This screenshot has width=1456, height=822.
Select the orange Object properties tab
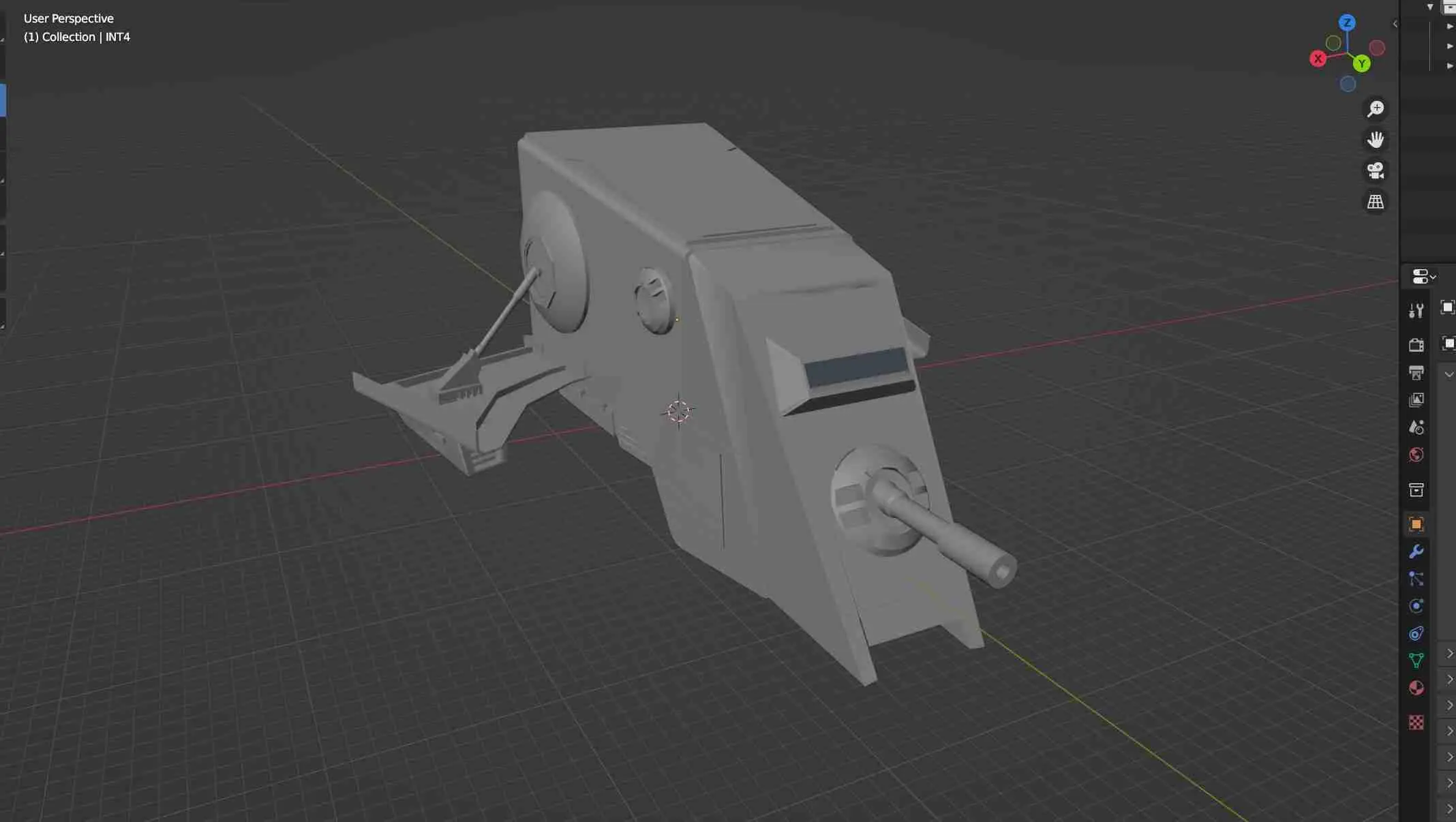(x=1416, y=524)
